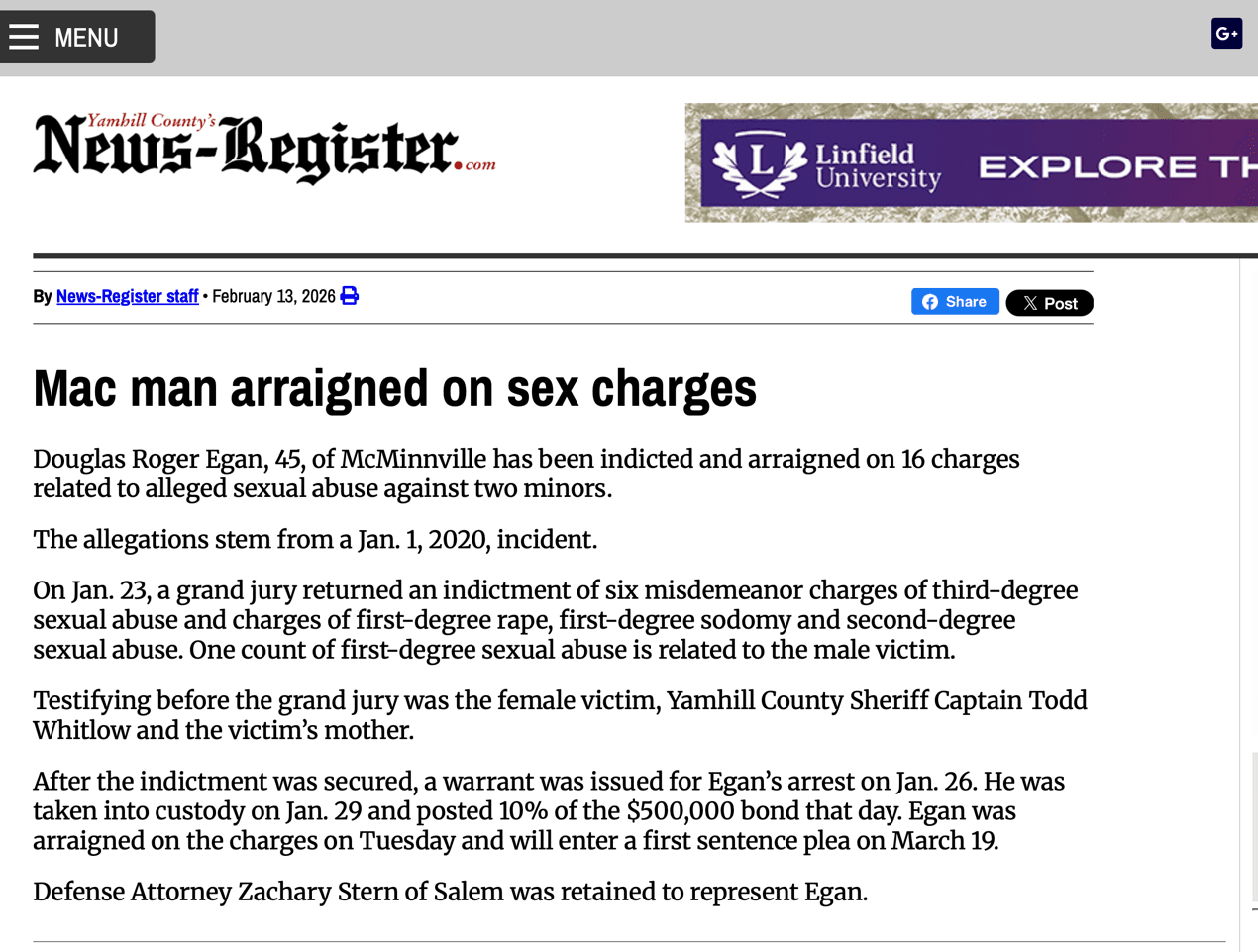Click the red ".com" in the masthead
This screenshot has width=1258, height=952.
pos(478,165)
